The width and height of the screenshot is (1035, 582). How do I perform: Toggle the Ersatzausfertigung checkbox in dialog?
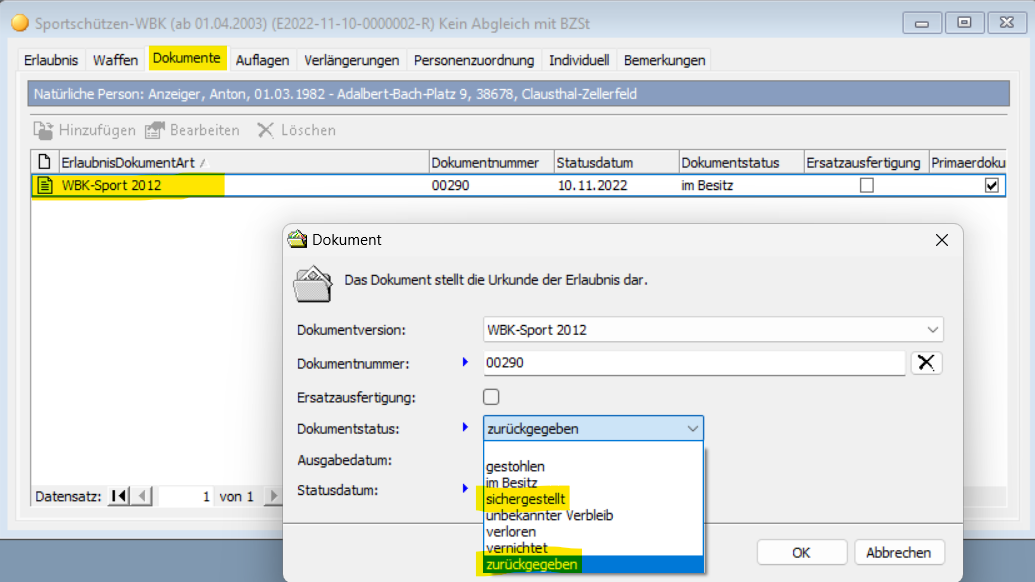pyautogui.click(x=492, y=396)
